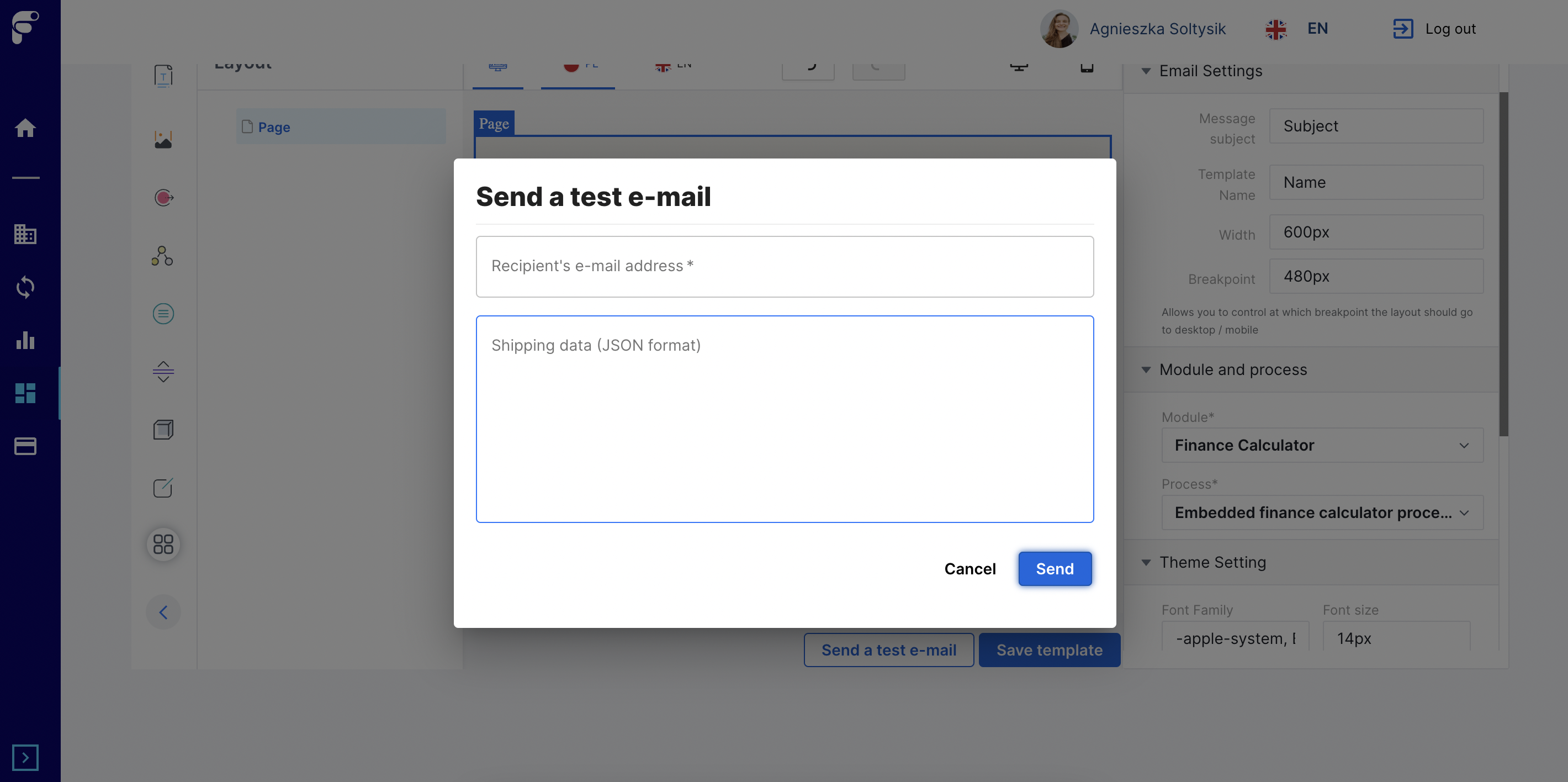This screenshot has width=1568, height=782.
Task: Open the Process dropdown for embedded calculator
Action: click(1321, 512)
